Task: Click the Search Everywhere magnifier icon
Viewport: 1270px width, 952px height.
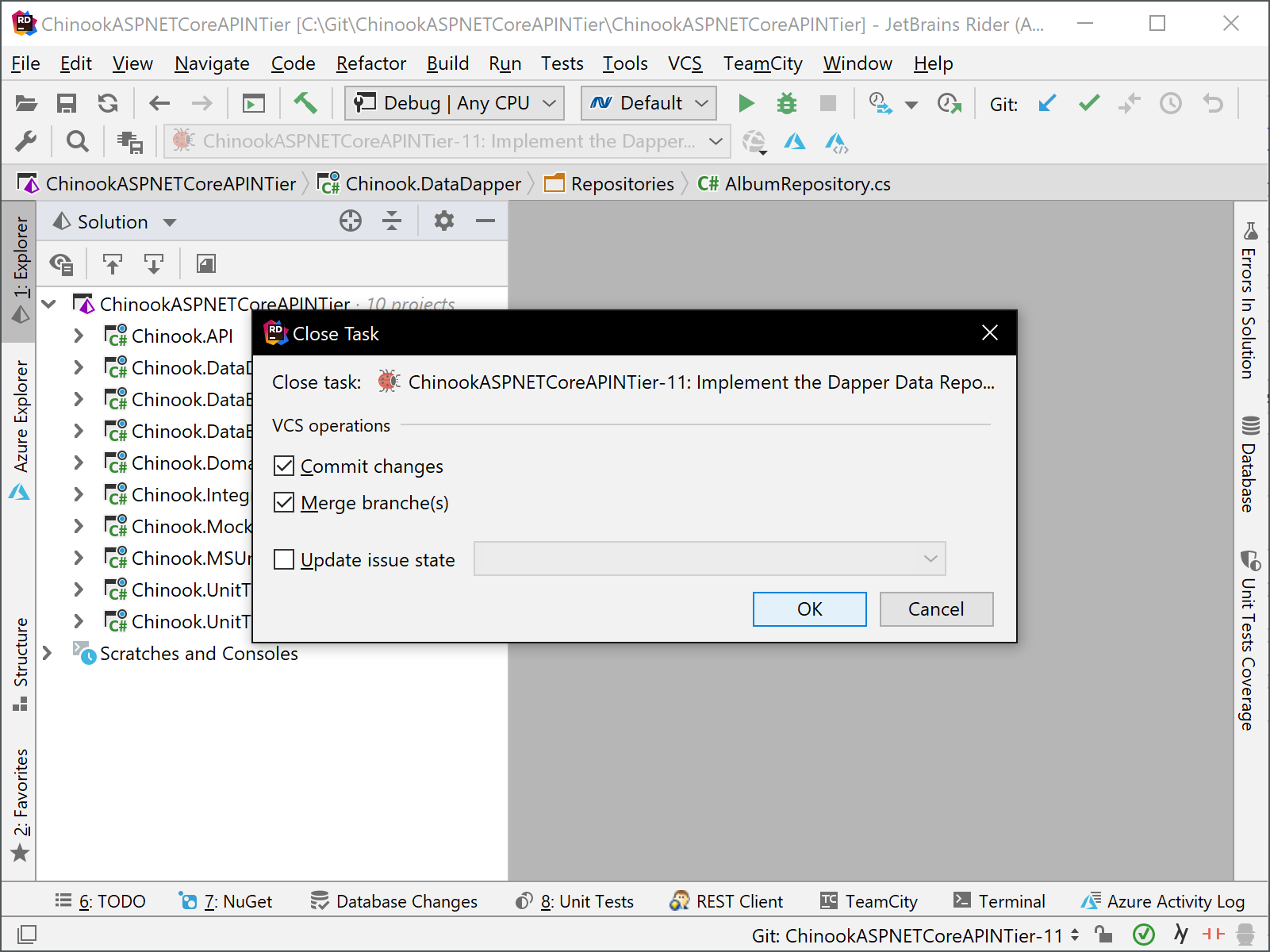Action: coord(77,141)
